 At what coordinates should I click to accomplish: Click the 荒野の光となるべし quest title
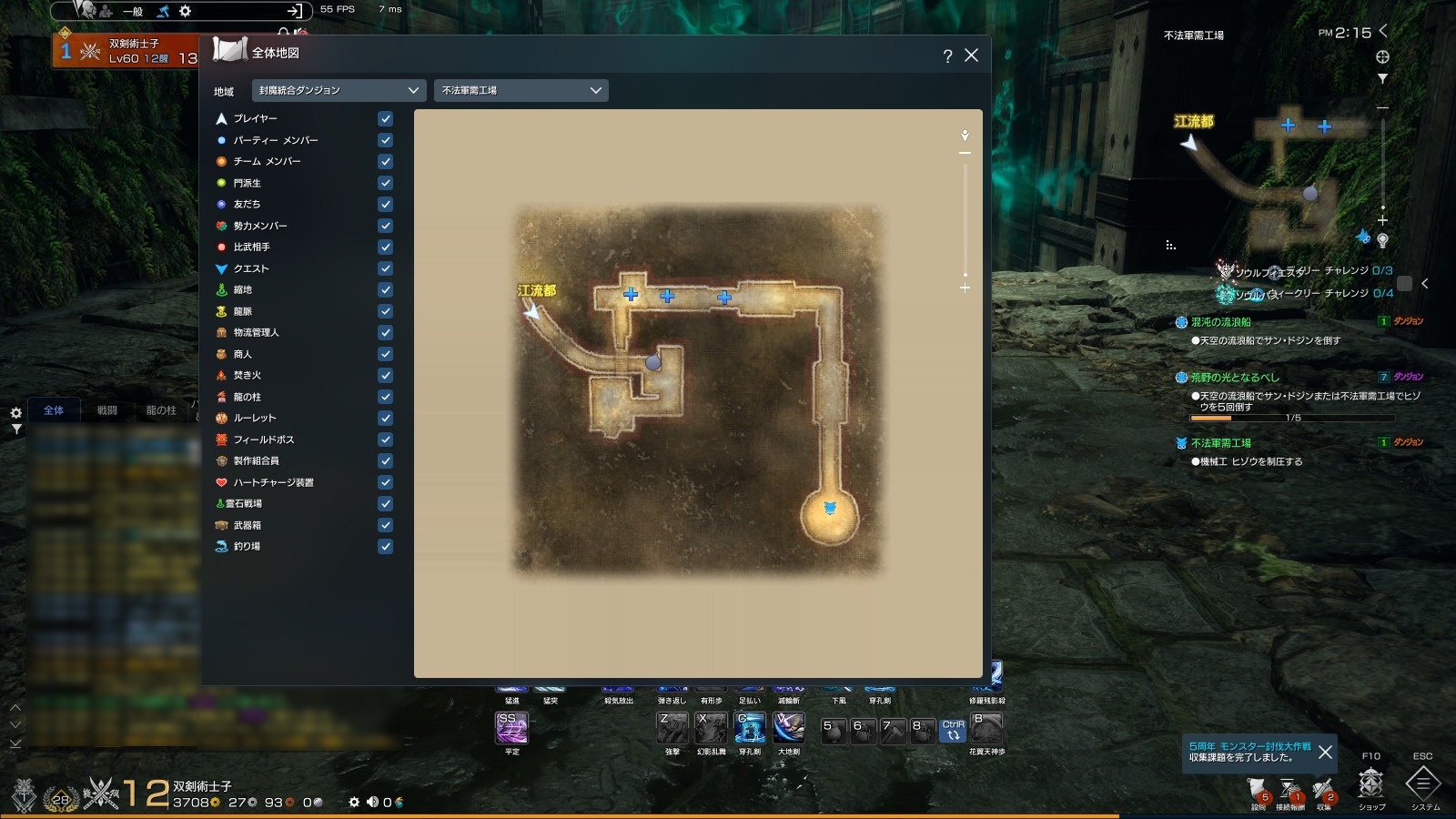(x=1235, y=378)
